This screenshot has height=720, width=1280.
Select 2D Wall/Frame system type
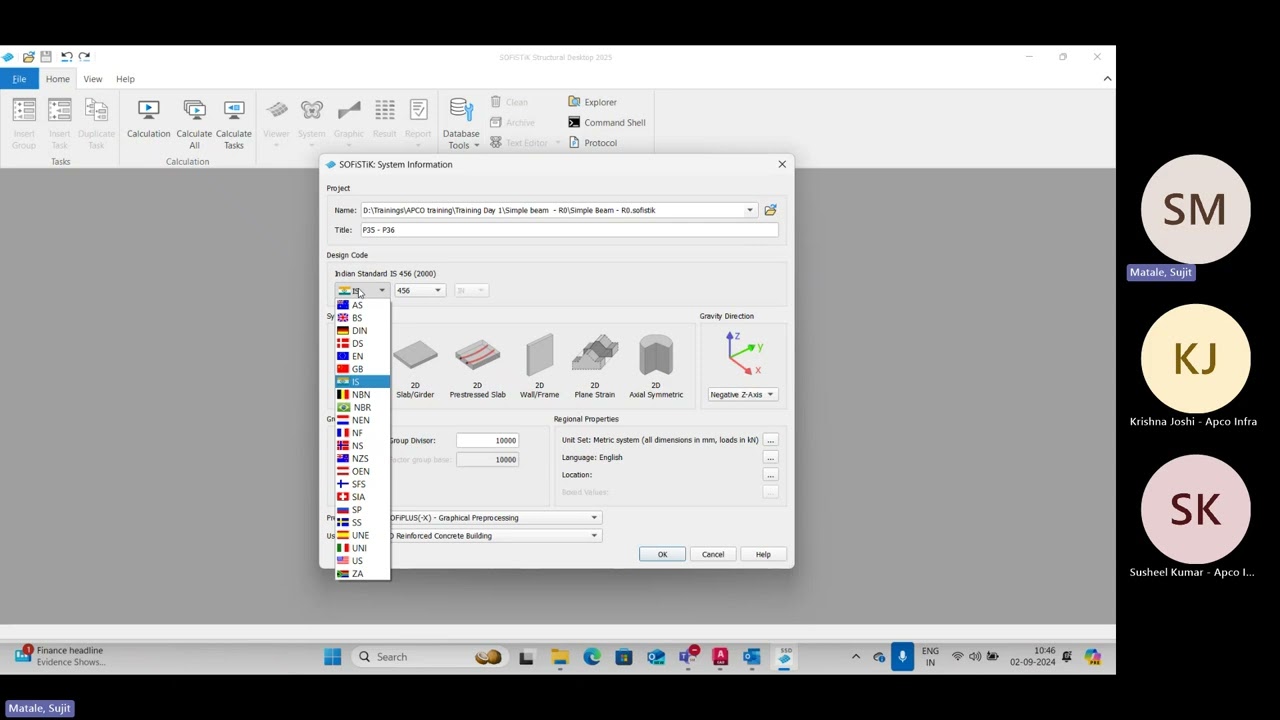(x=539, y=367)
